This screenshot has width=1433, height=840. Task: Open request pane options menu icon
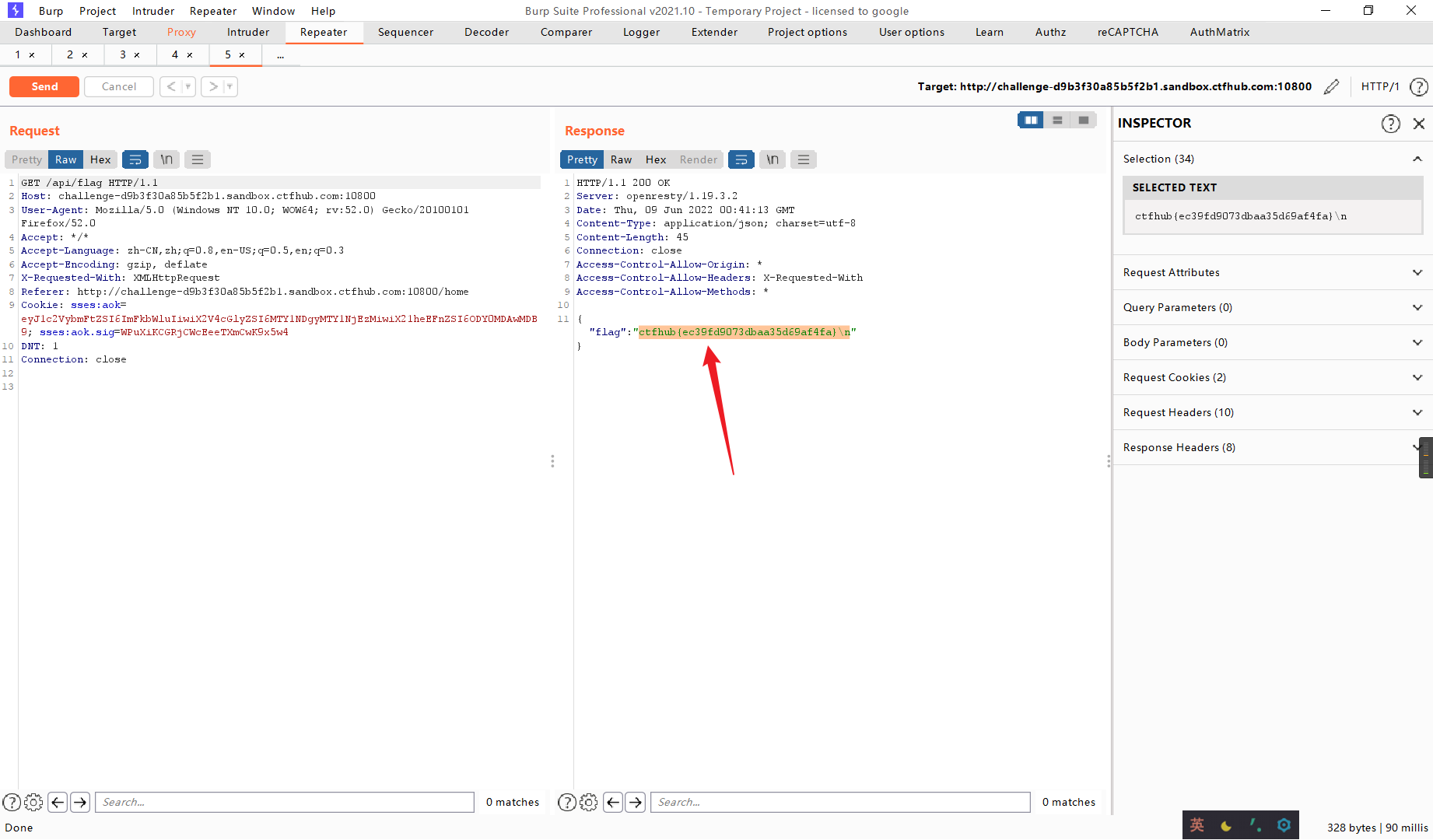pyautogui.click(x=198, y=159)
